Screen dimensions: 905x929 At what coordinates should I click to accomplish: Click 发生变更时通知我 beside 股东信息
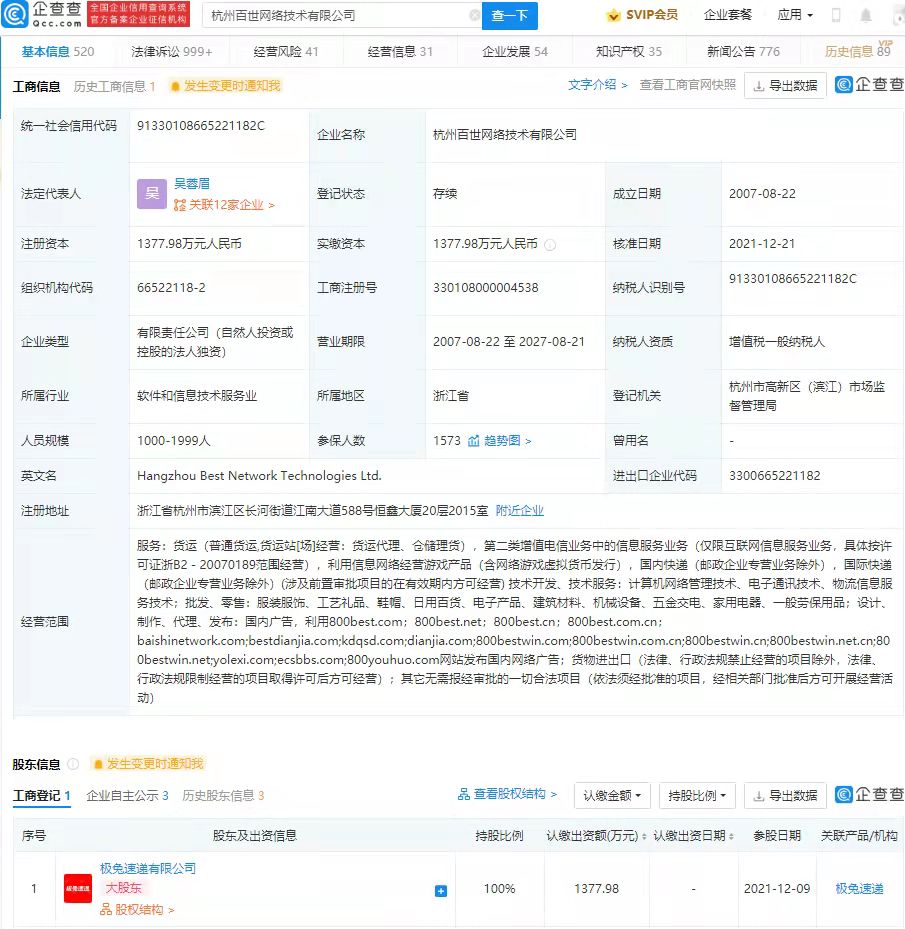[x=148, y=764]
